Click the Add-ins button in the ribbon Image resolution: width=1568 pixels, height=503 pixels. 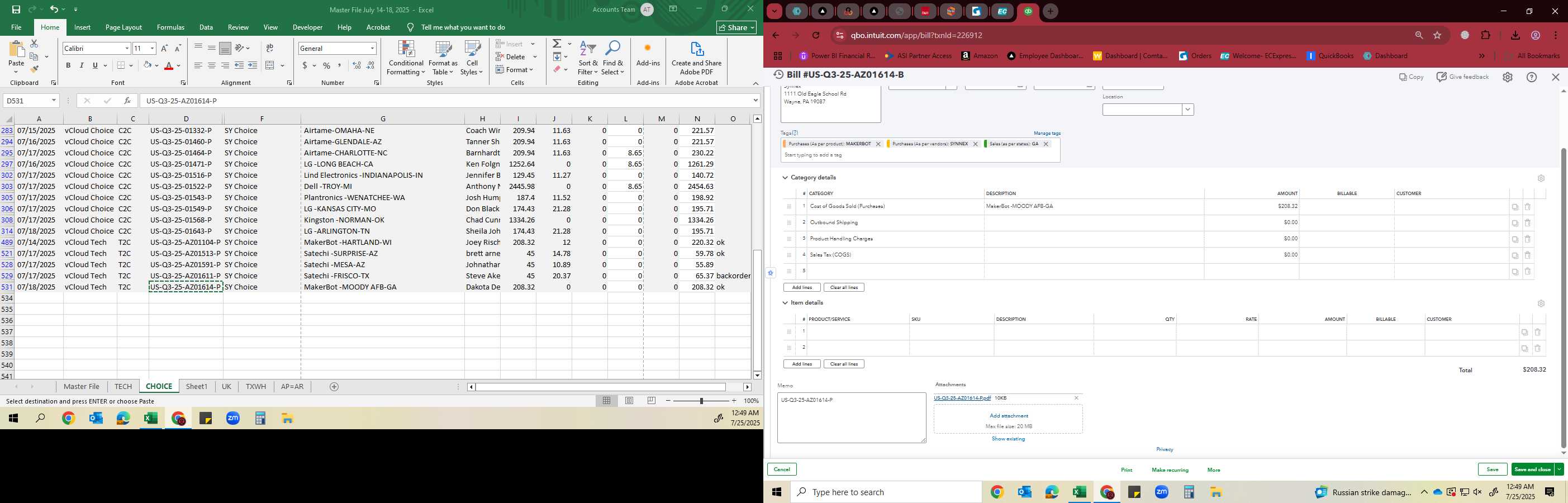(648, 54)
